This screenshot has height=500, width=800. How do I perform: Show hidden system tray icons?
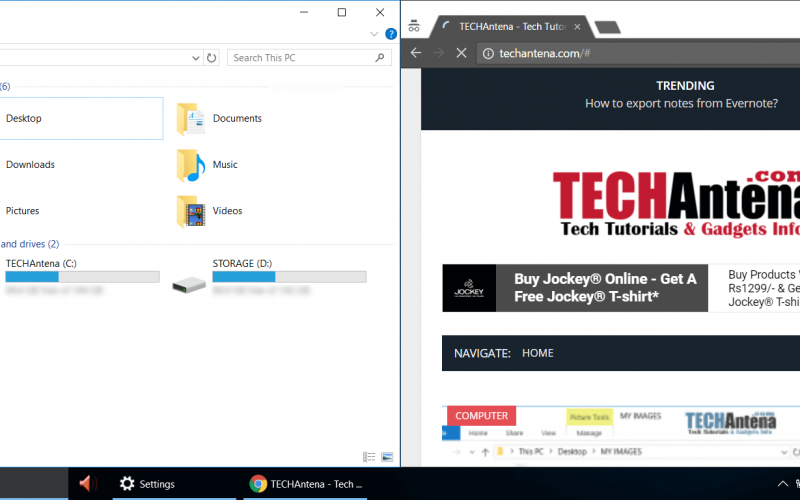[x=782, y=484]
